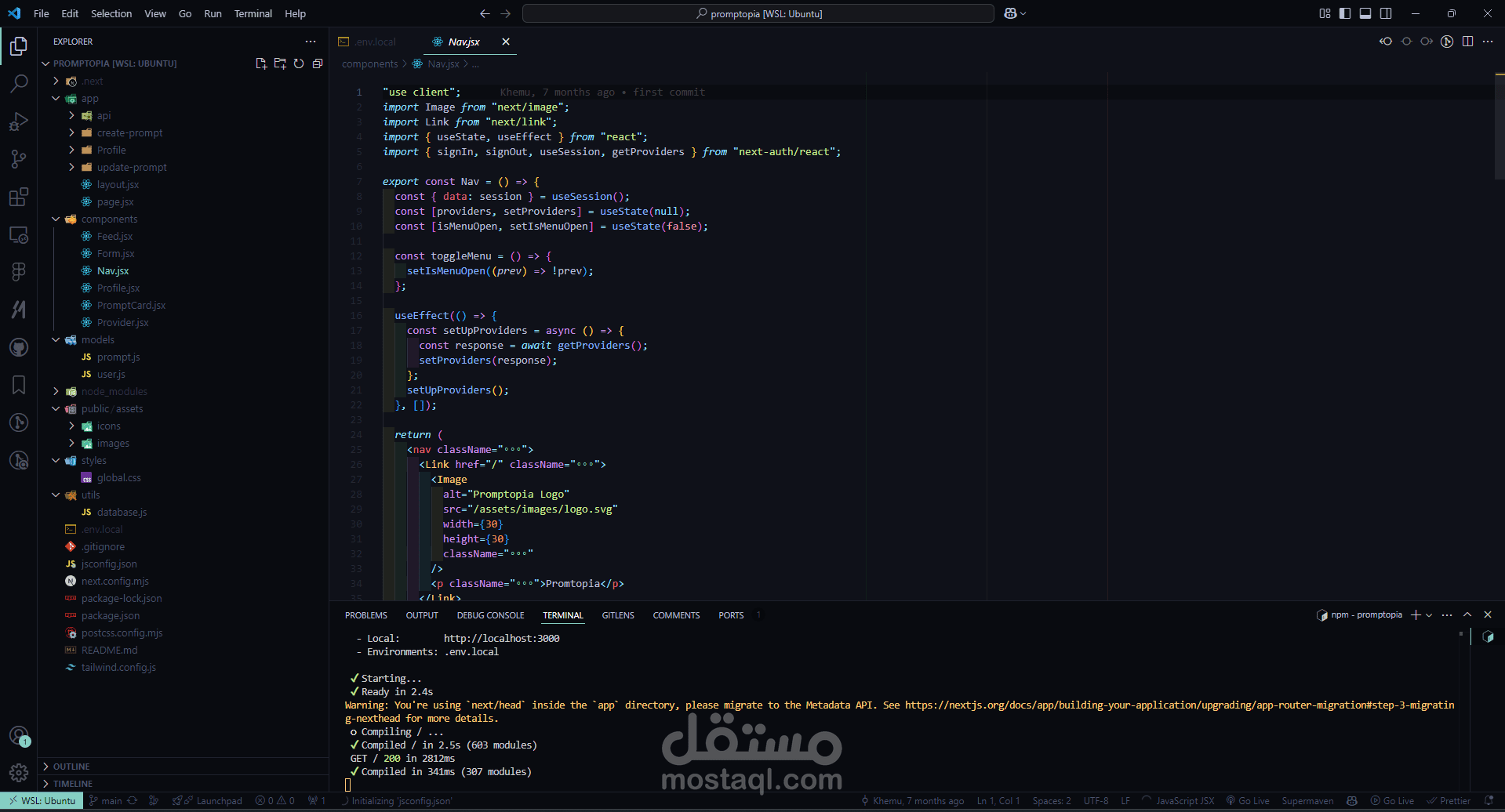The width and height of the screenshot is (1505, 812).
Task: Open Customize Layout options
Action: pyautogui.click(x=1325, y=13)
